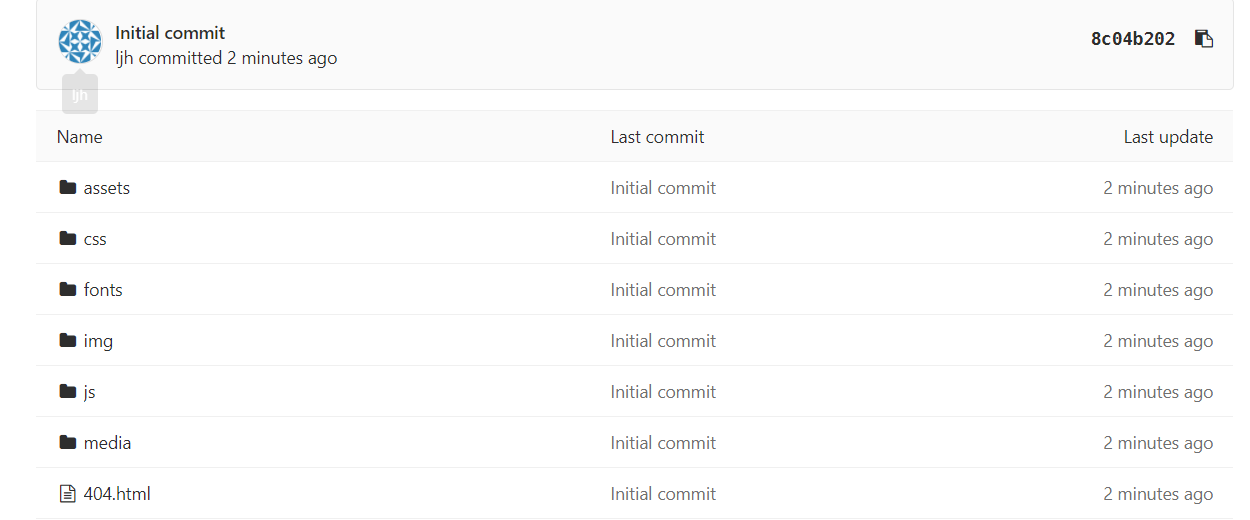
Task: View Initial commit for js row
Action: pyautogui.click(x=663, y=392)
